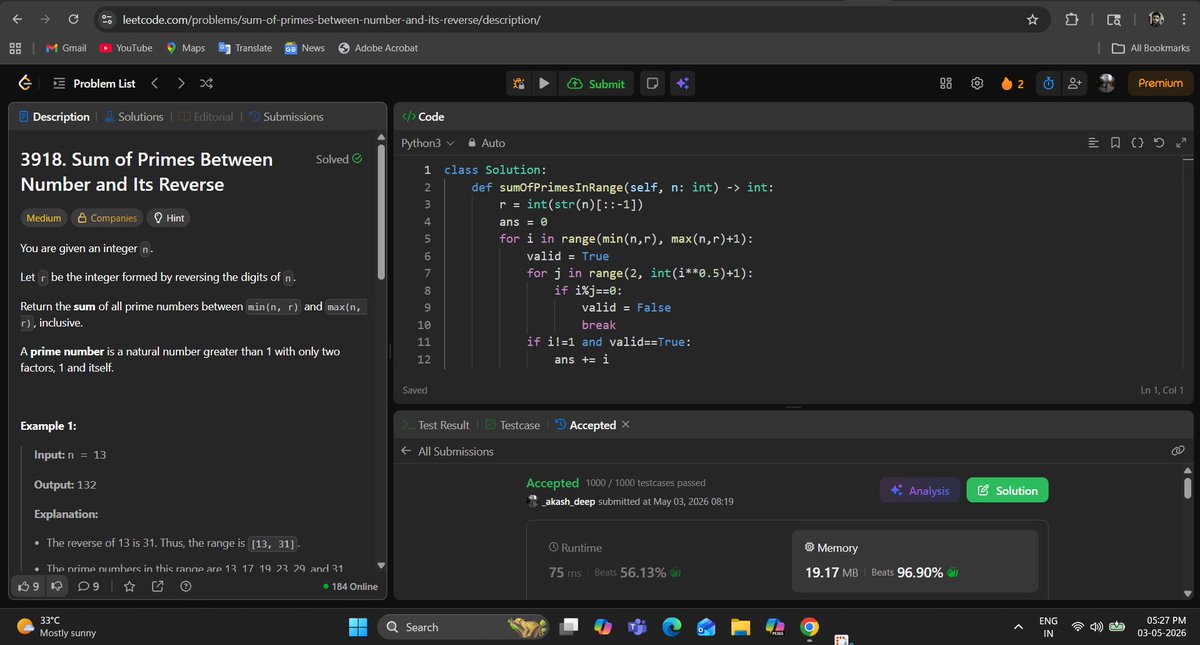The height and width of the screenshot is (645, 1200).
Task: Run the code with the play icon
Action: tap(543, 84)
